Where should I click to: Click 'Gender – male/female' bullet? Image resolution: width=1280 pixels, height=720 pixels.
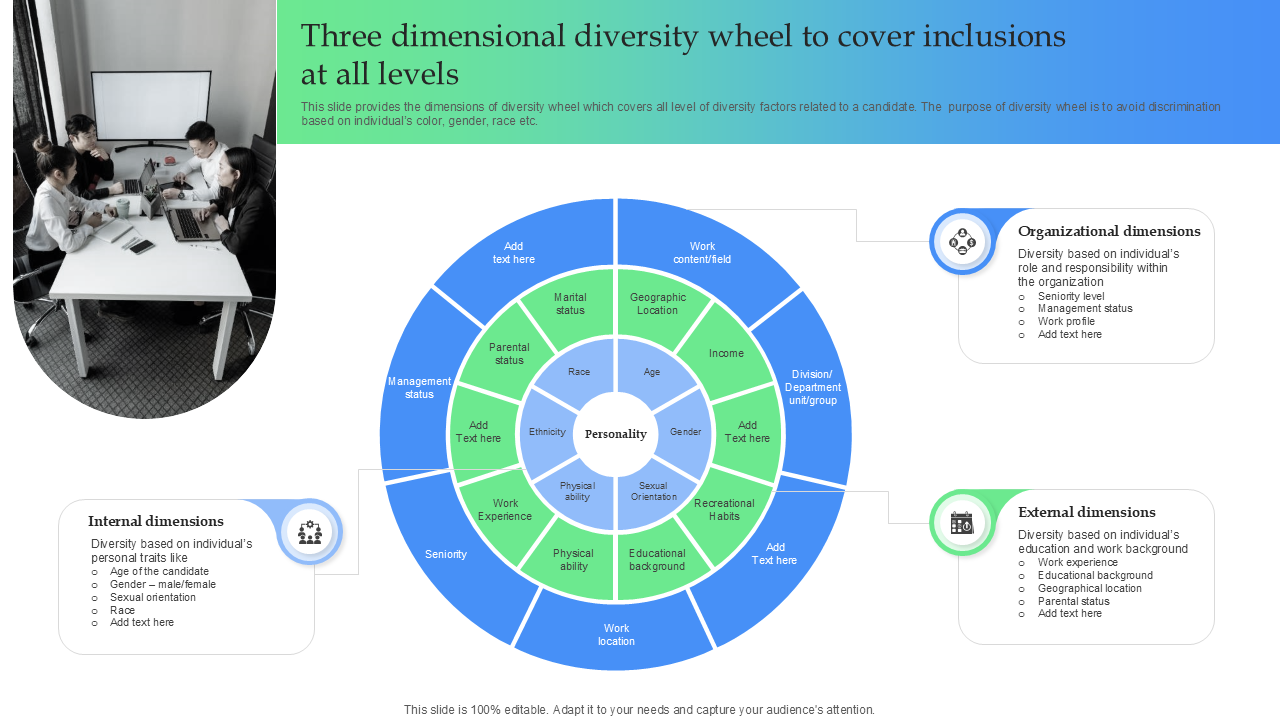click(163, 585)
